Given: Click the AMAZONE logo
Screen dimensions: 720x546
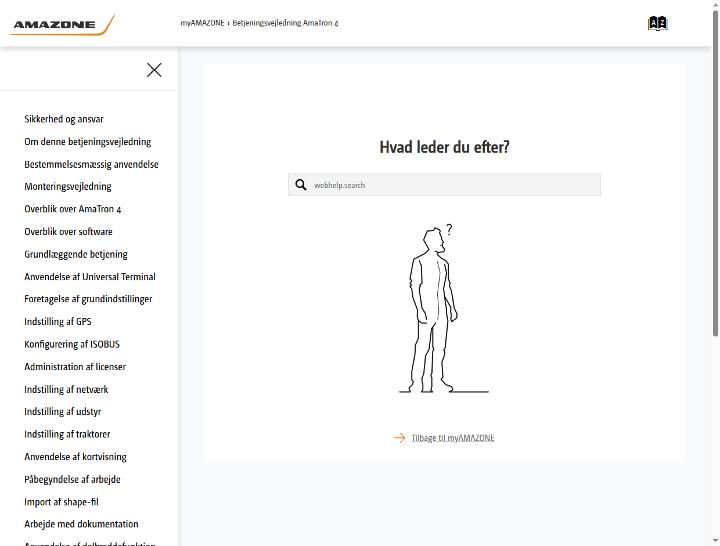Looking at the screenshot, I should point(63,25).
